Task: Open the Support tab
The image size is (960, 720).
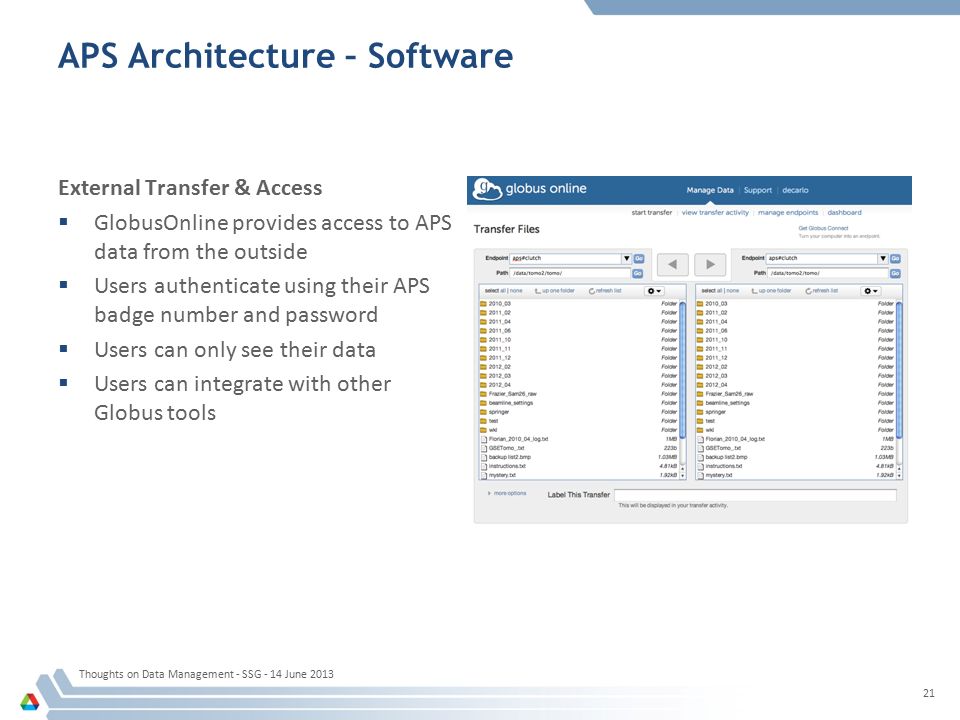Action: click(757, 190)
